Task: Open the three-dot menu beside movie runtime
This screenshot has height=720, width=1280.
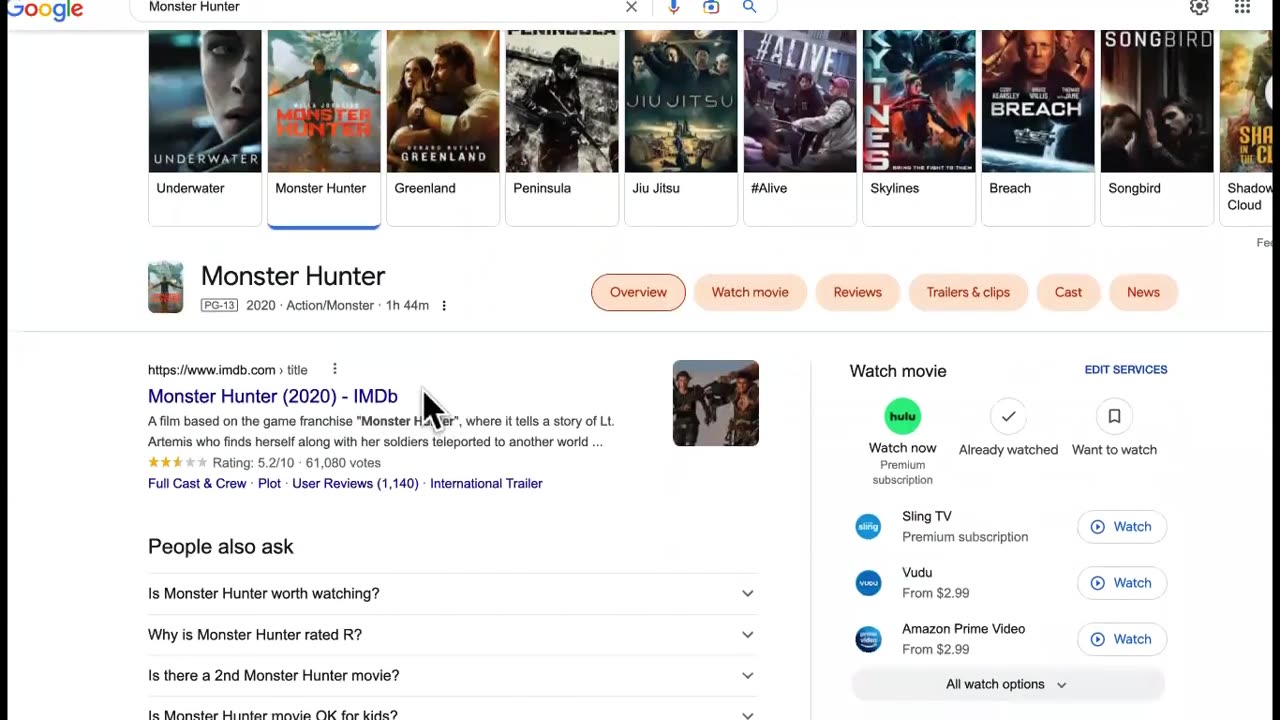Action: click(x=444, y=306)
